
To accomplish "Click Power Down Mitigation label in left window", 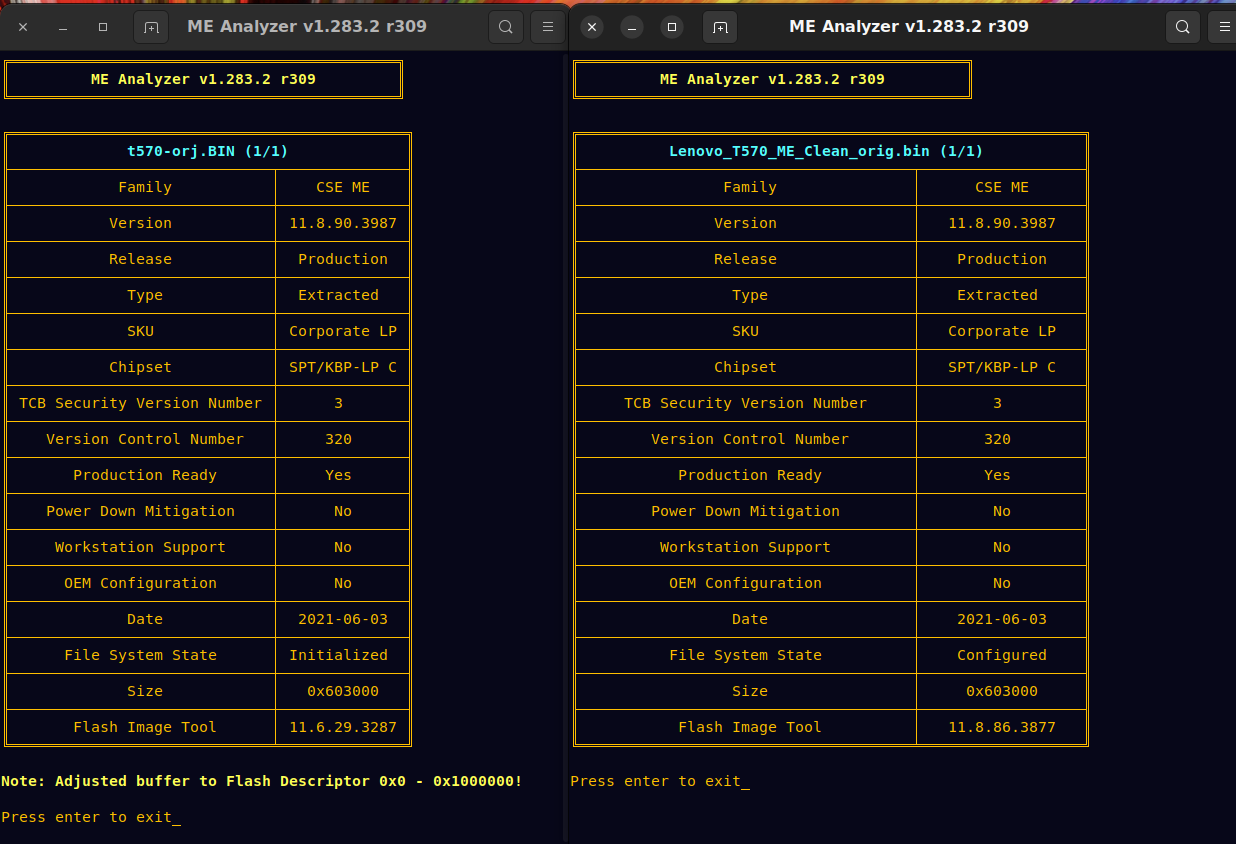I will tap(141, 511).
